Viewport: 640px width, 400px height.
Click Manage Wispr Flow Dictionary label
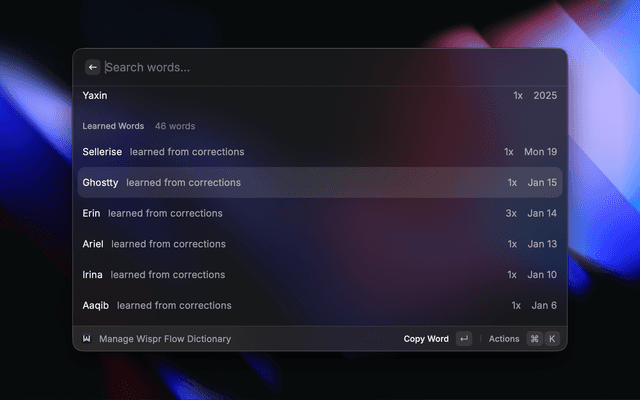165,339
